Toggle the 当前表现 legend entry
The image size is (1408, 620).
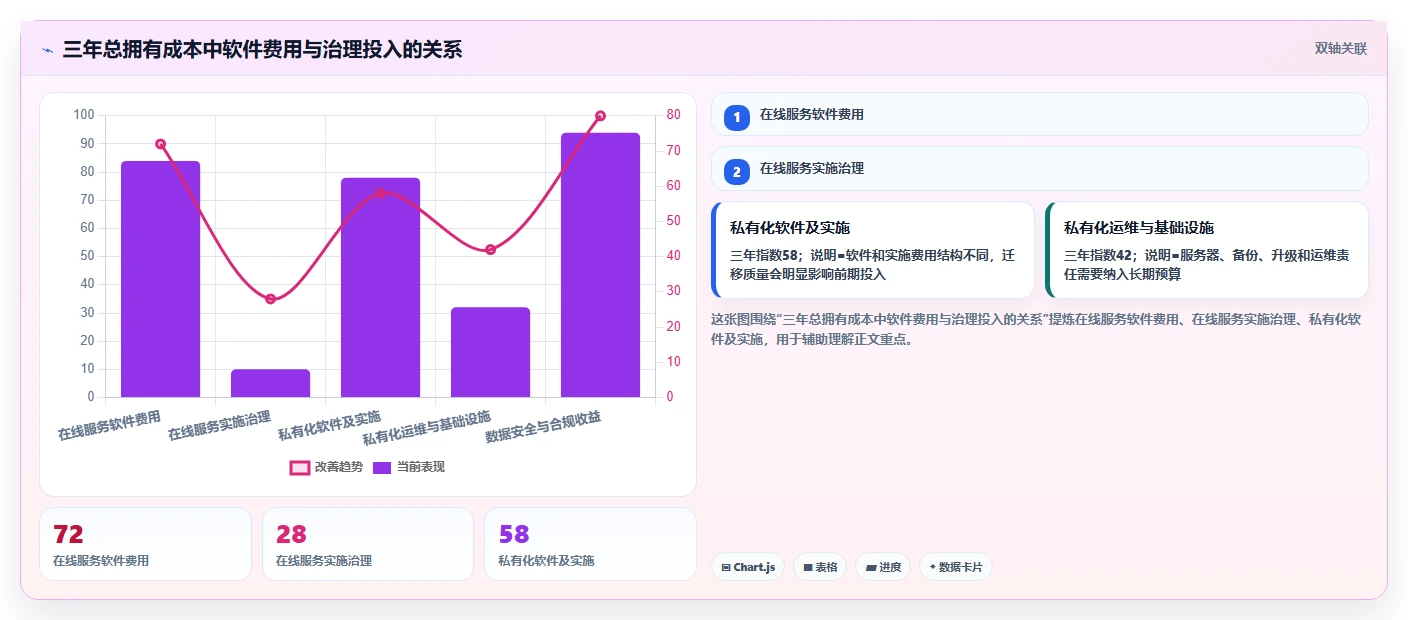point(408,467)
